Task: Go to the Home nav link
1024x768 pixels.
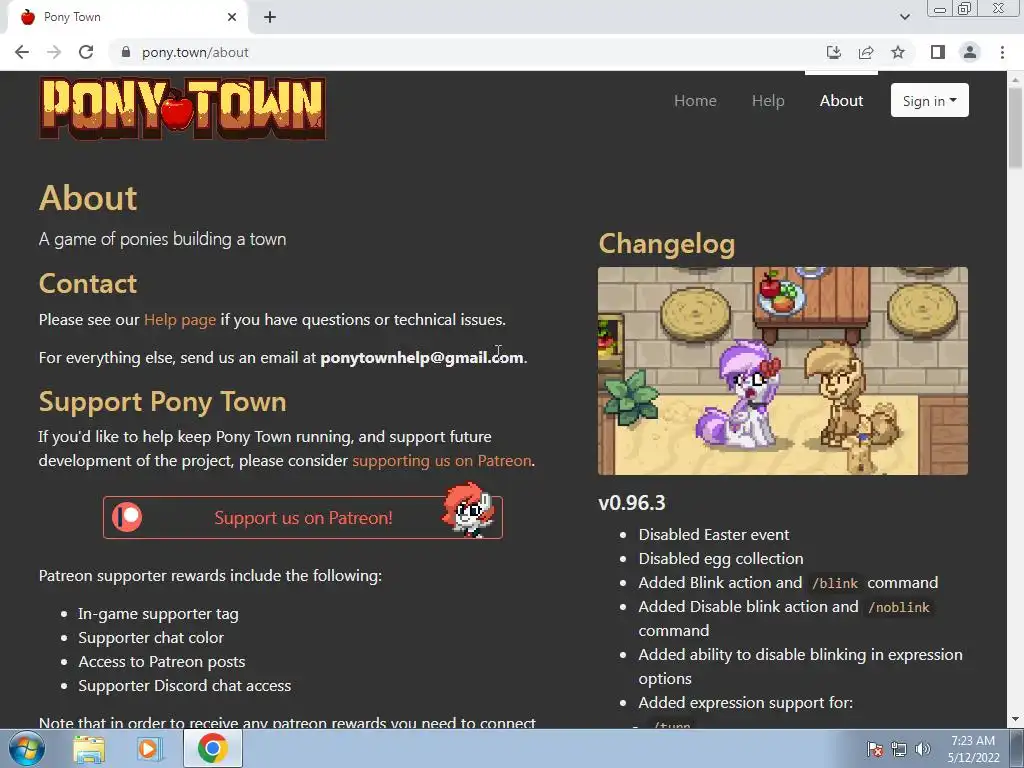Action: point(695,101)
